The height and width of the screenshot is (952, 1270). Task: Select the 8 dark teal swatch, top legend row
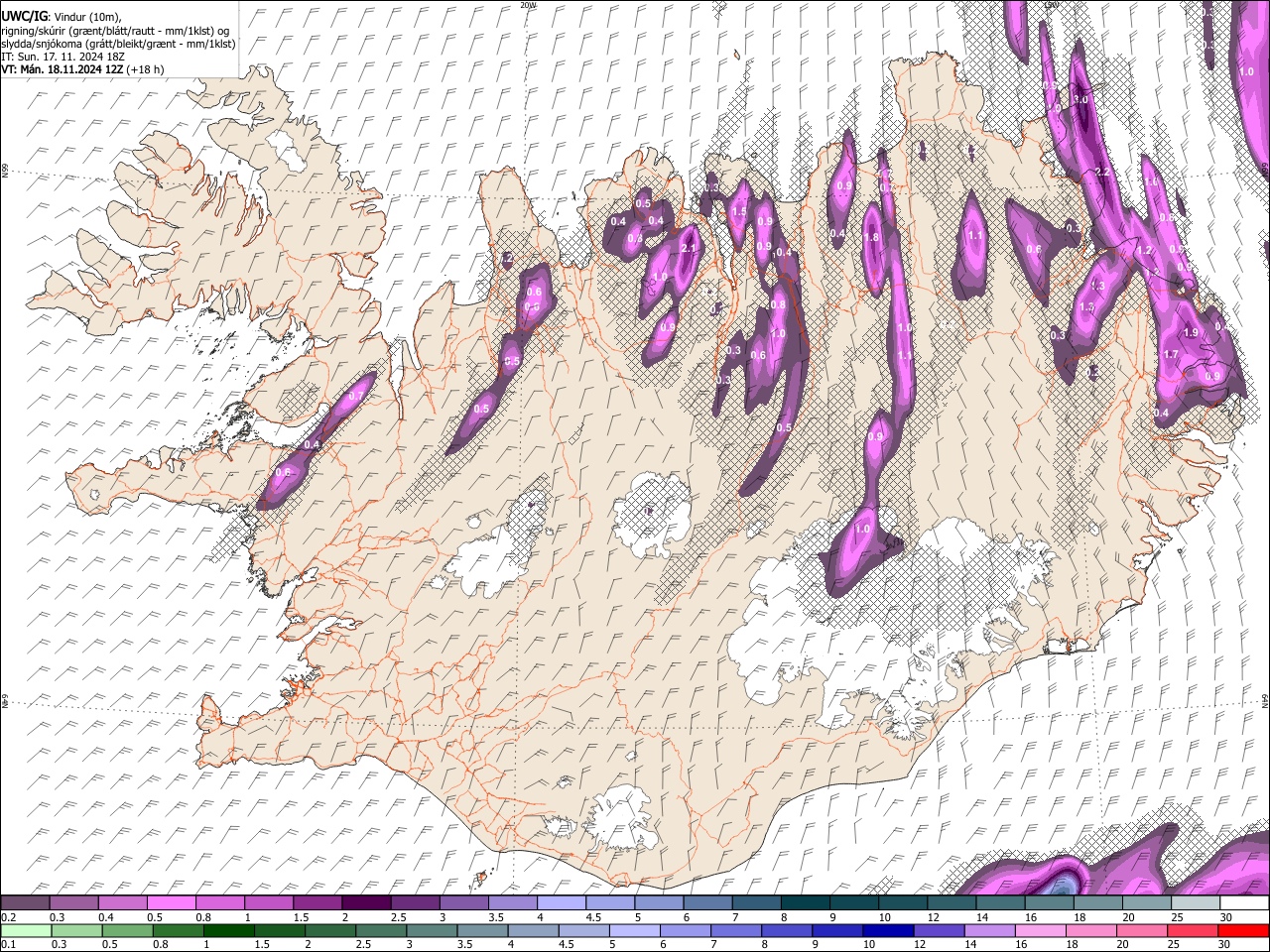805,902
